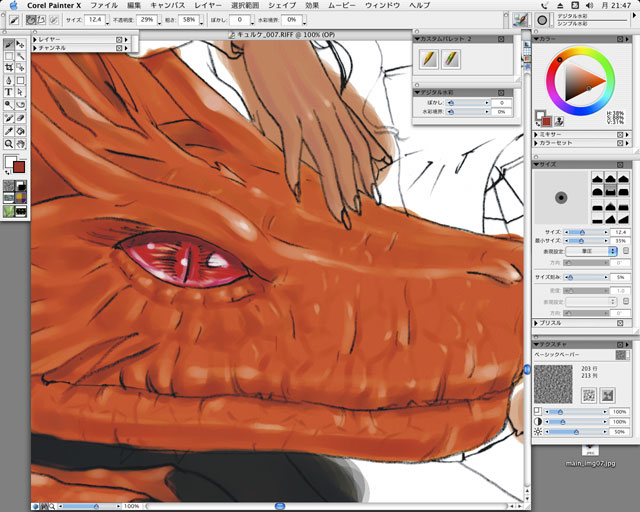Expand the レイヤー panel

(x=35, y=40)
